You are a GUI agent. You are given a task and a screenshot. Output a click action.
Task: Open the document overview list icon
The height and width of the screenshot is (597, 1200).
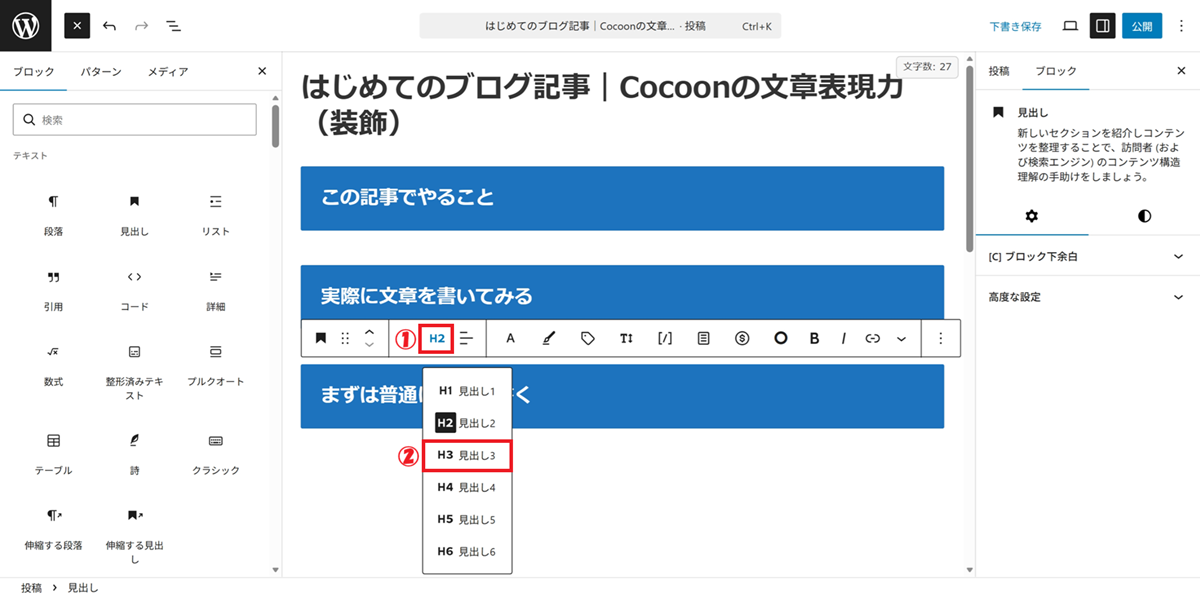click(173, 26)
